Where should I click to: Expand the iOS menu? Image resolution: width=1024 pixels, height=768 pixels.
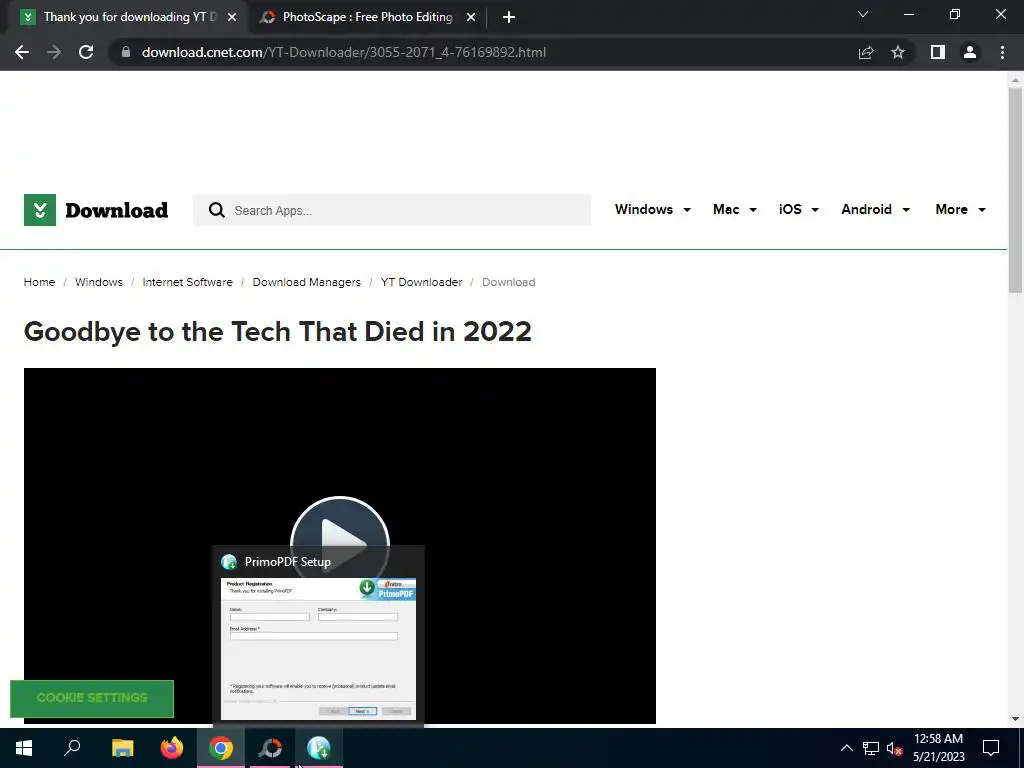pos(799,210)
